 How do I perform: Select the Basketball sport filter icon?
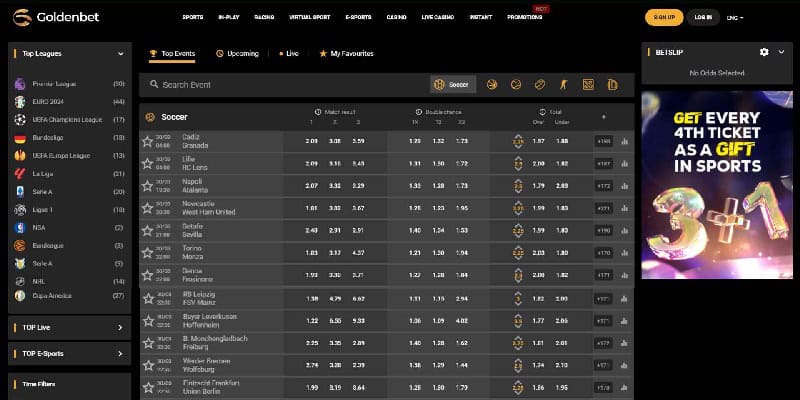click(x=492, y=85)
